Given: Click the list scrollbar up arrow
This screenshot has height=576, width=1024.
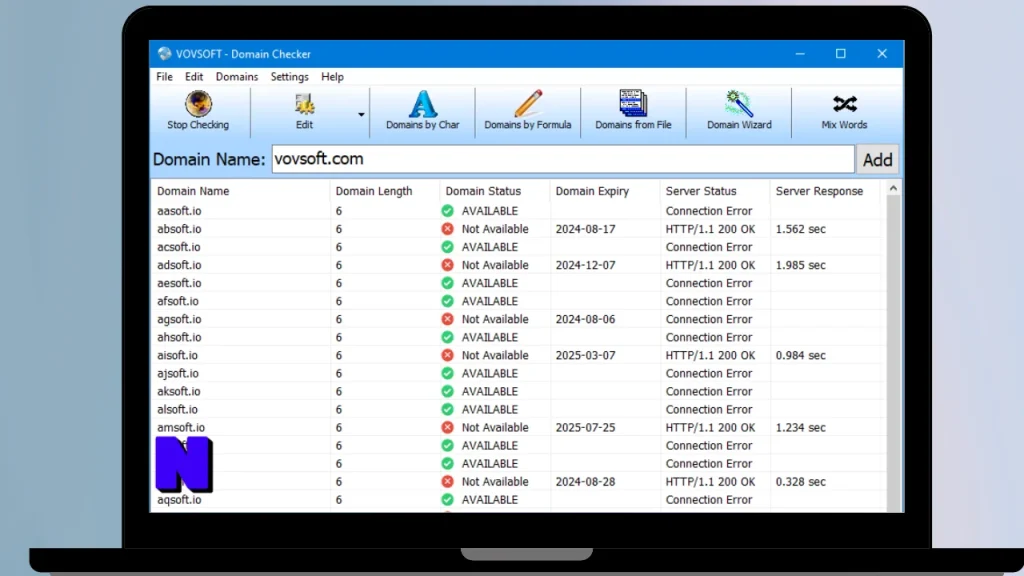Looking at the screenshot, I should [893, 189].
